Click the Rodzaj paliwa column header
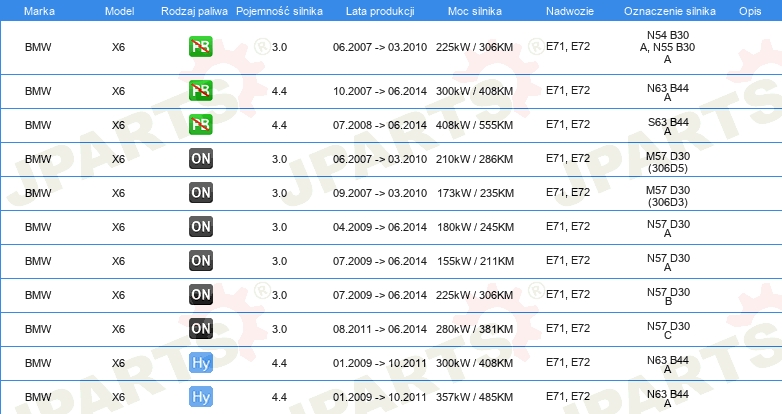This screenshot has width=782, height=414. 194,11
